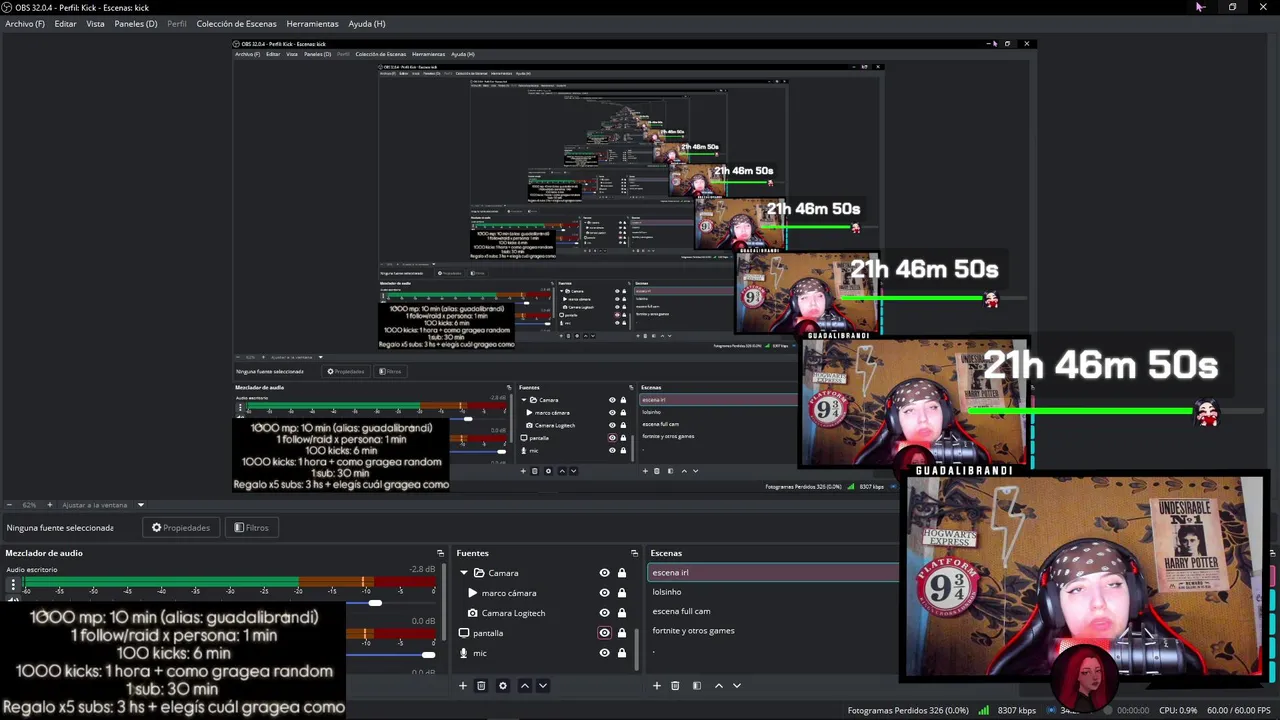Click the green bitrate signal bars icon
The width and height of the screenshot is (1280, 720).
click(x=984, y=710)
